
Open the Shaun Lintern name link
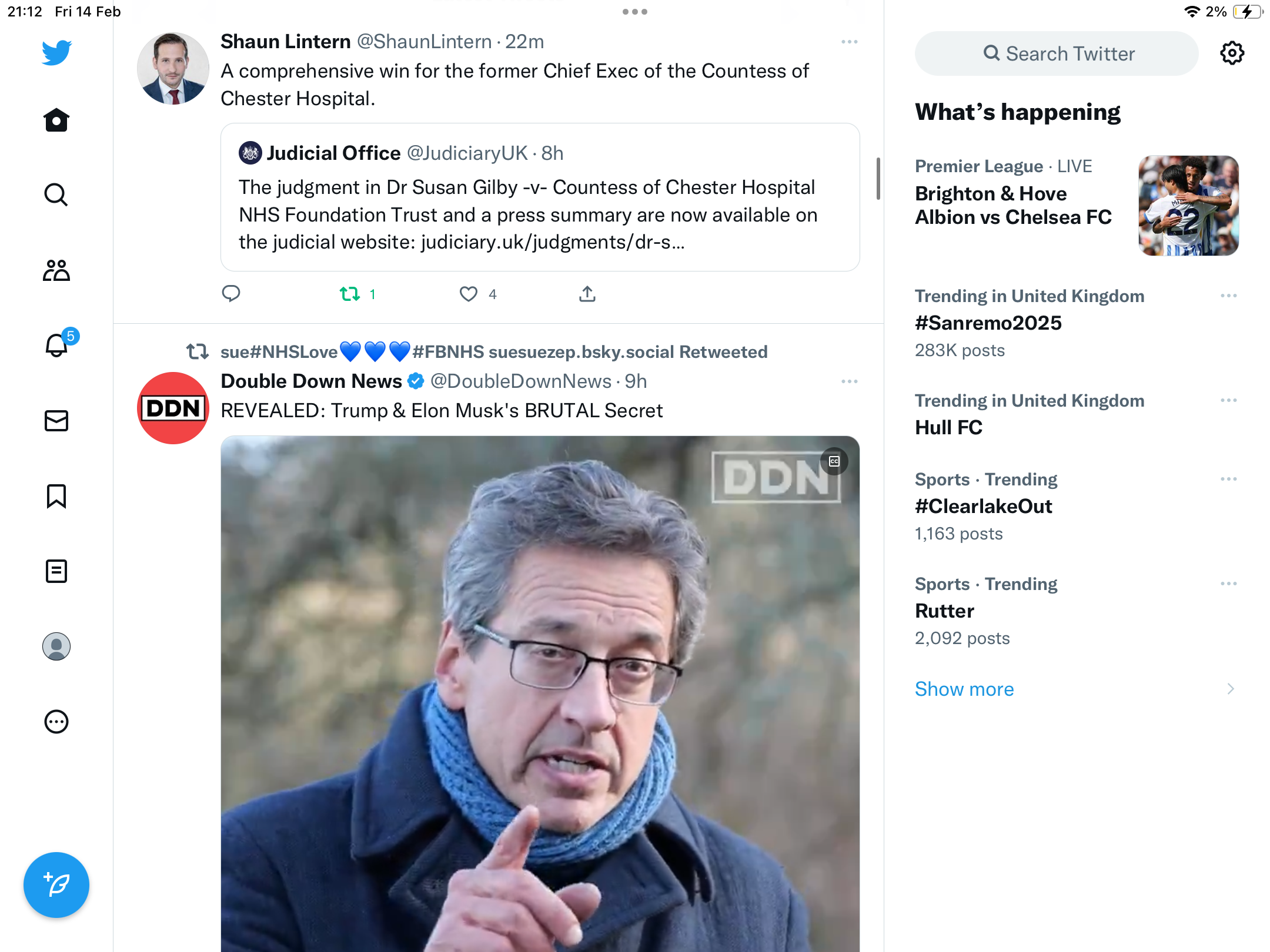[286, 42]
